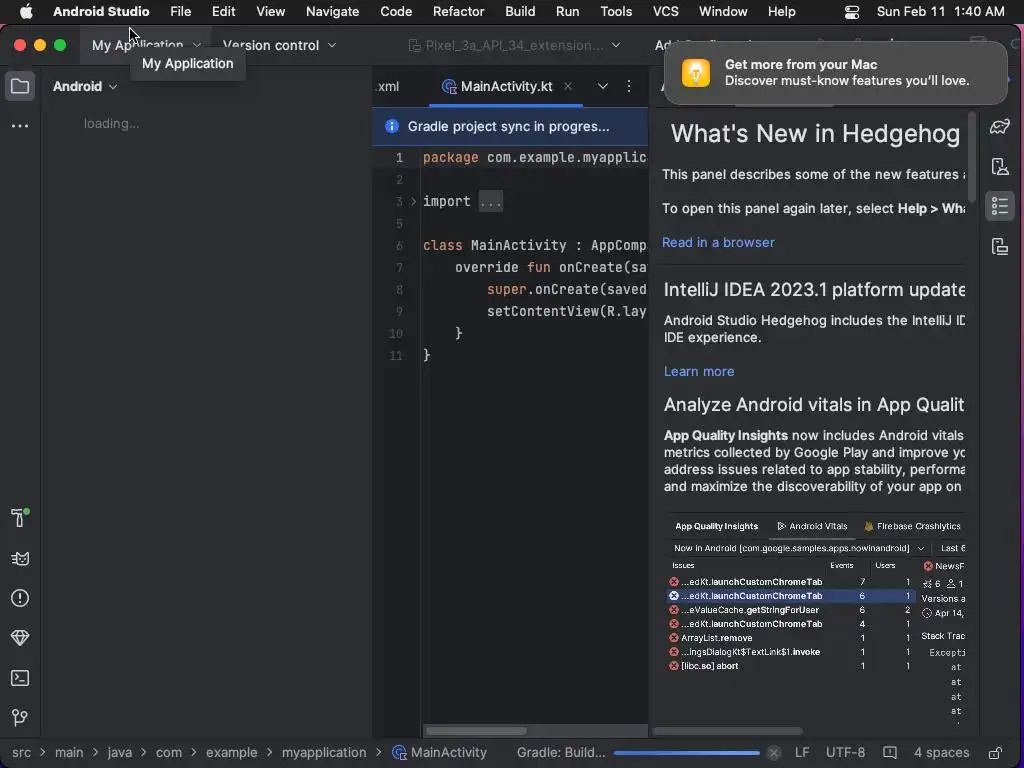Click the Gradle project sync in progress banner text
The height and width of the screenshot is (768, 1024).
(508, 126)
